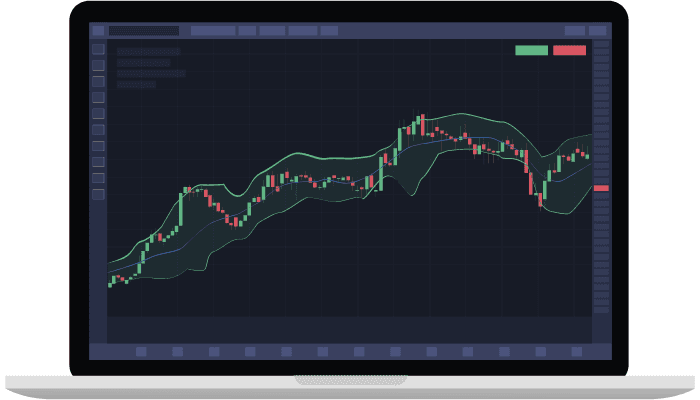This screenshot has width=700, height=400.
Task: Click the dark symbol search field in toolbar
Action: pos(144,31)
